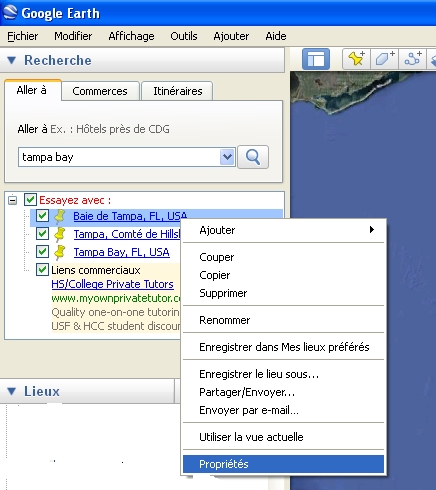Click the add polygon toolbar icon

click(384, 59)
